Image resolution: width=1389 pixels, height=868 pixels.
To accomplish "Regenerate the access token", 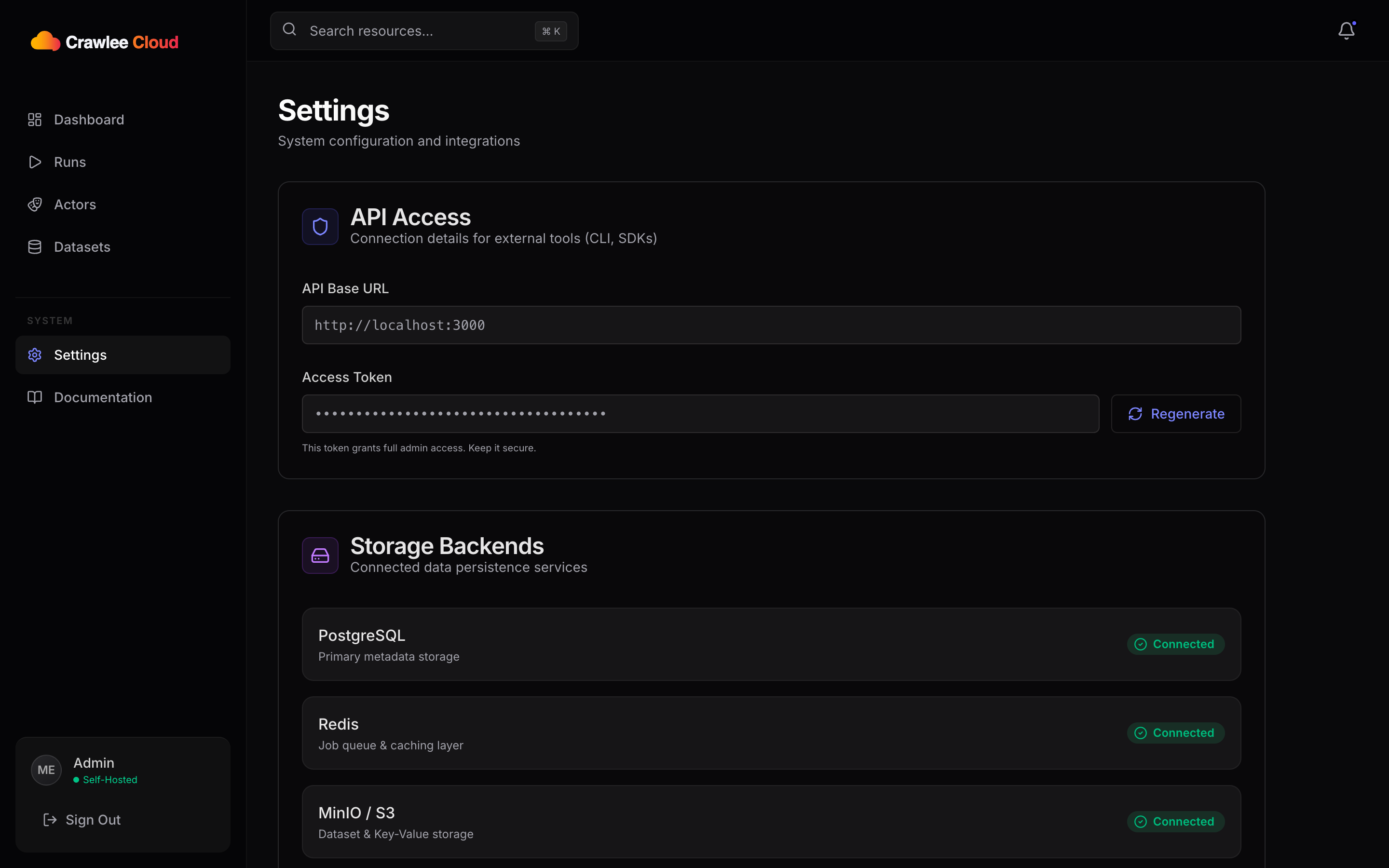I will (1175, 413).
